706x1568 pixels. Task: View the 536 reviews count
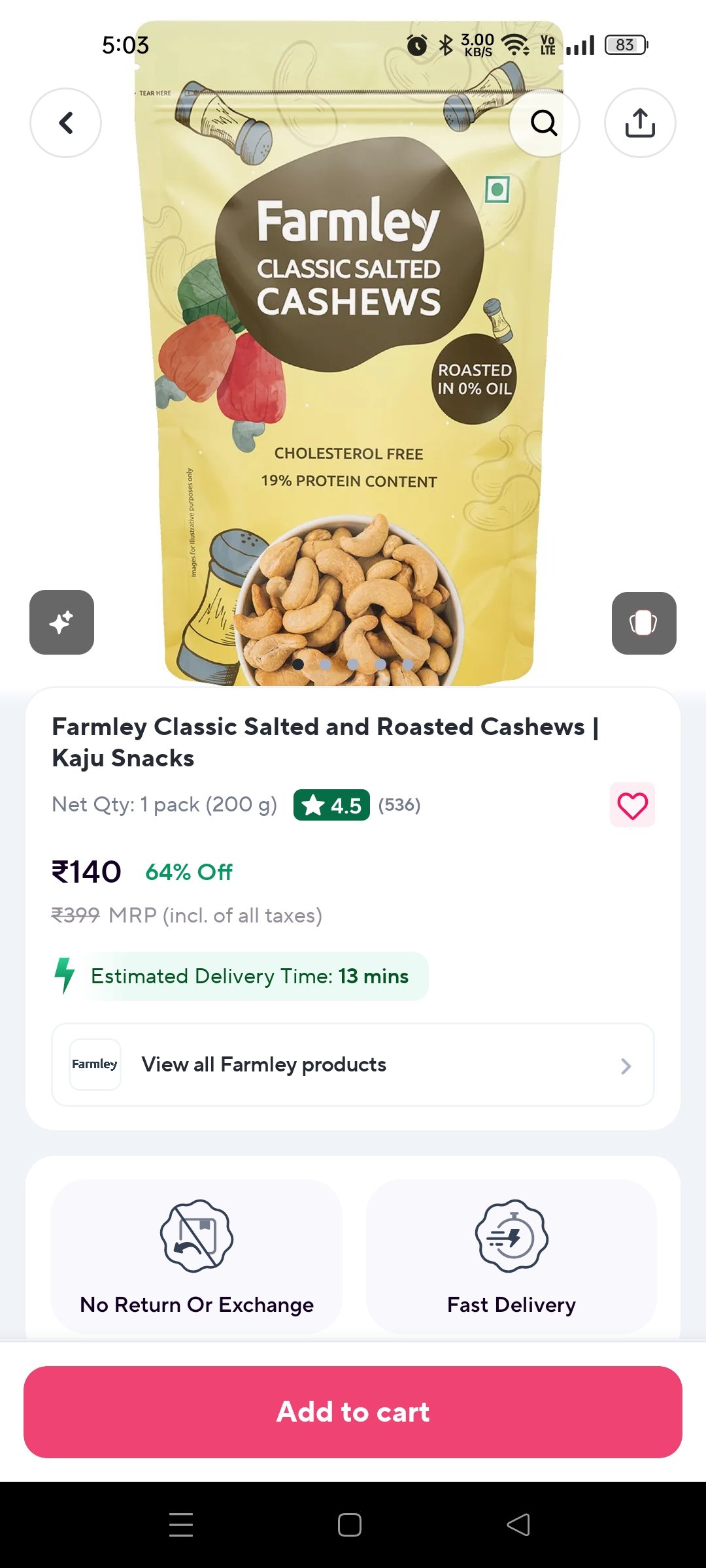tap(399, 805)
